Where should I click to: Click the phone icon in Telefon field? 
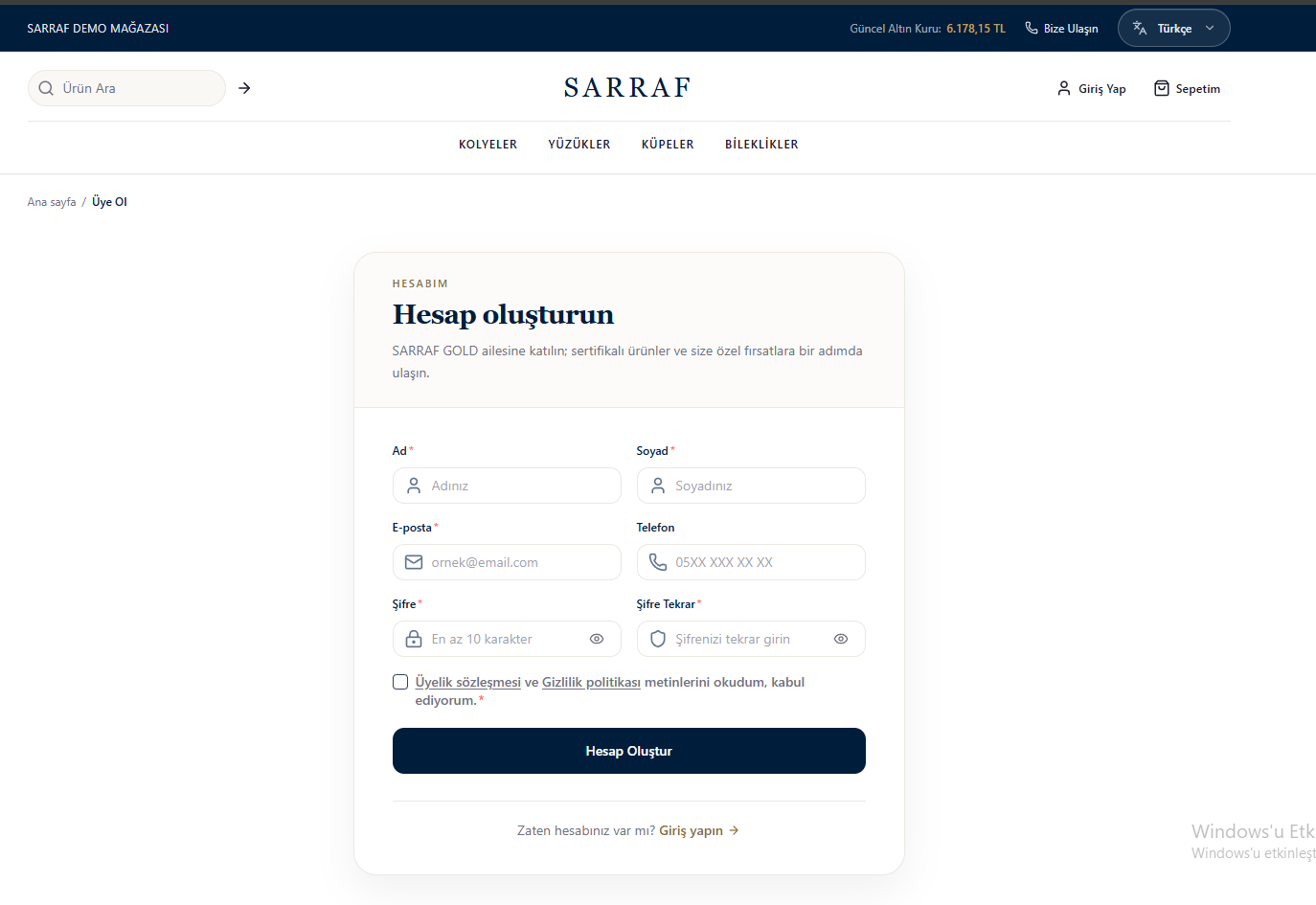coord(658,562)
